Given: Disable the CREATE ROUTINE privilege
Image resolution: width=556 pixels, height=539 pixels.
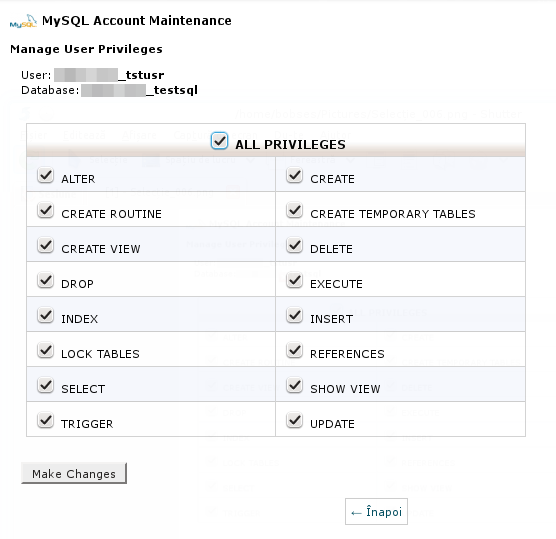Looking at the screenshot, I should (x=46, y=210).
